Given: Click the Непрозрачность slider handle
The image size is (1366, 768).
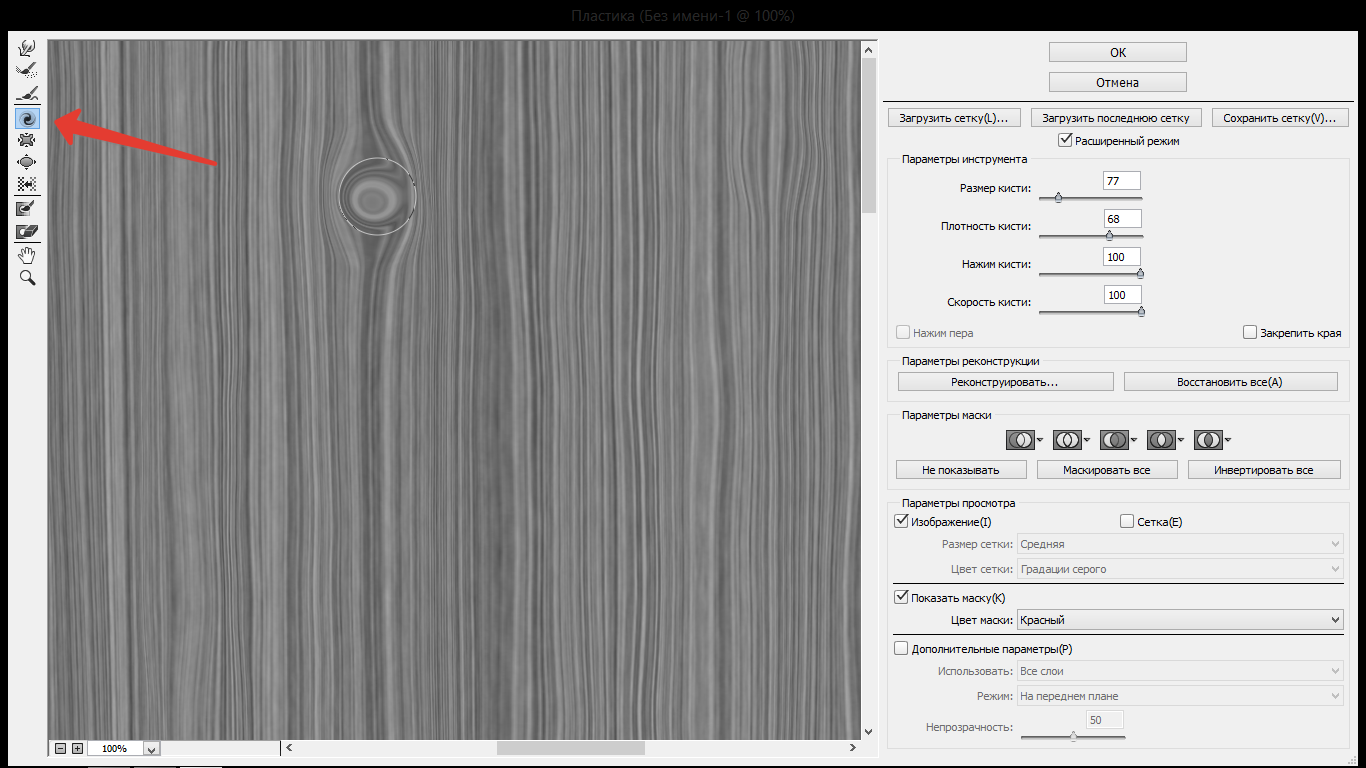Looking at the screenshot, I should (x=1073, y=736).
